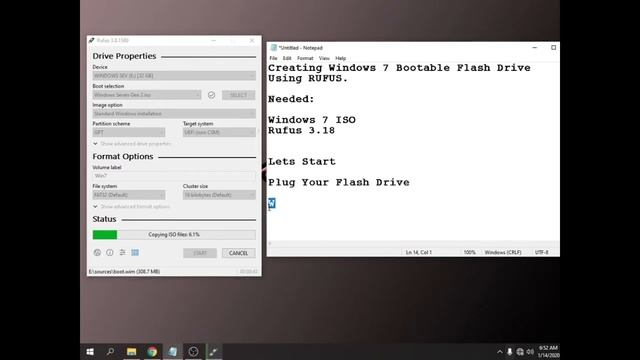
Task: Open the Windows Start menu
Action: (x=90, y=351)
